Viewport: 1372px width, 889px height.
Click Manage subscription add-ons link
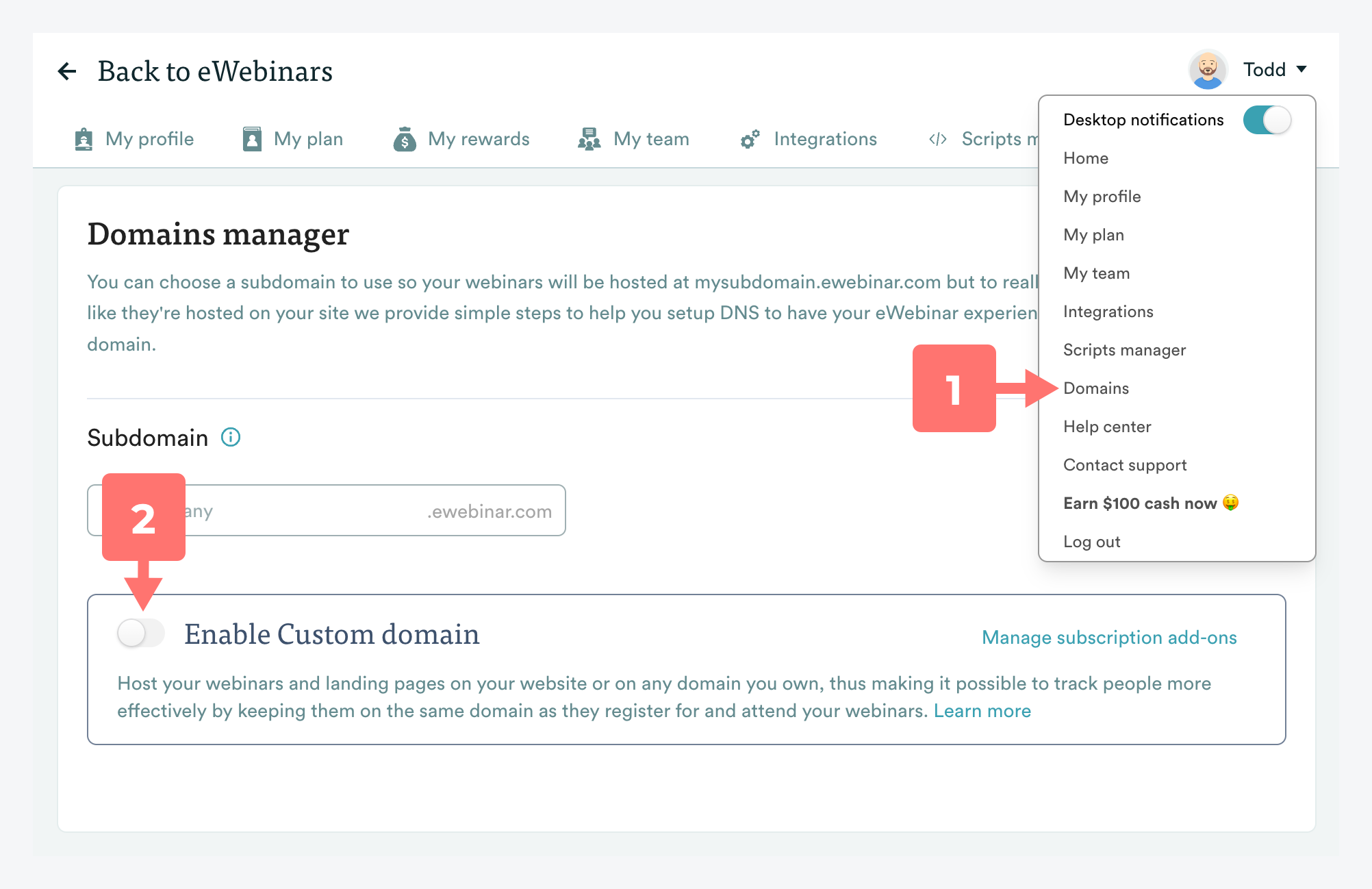tap(1109, 638)
